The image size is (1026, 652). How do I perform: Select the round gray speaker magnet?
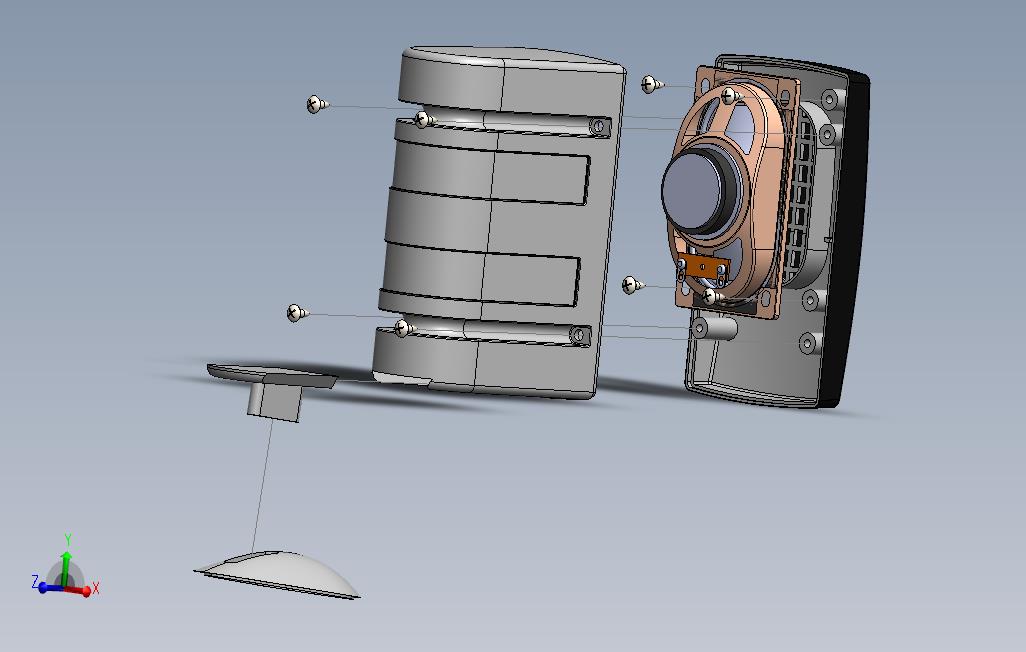tap(694, 191)
